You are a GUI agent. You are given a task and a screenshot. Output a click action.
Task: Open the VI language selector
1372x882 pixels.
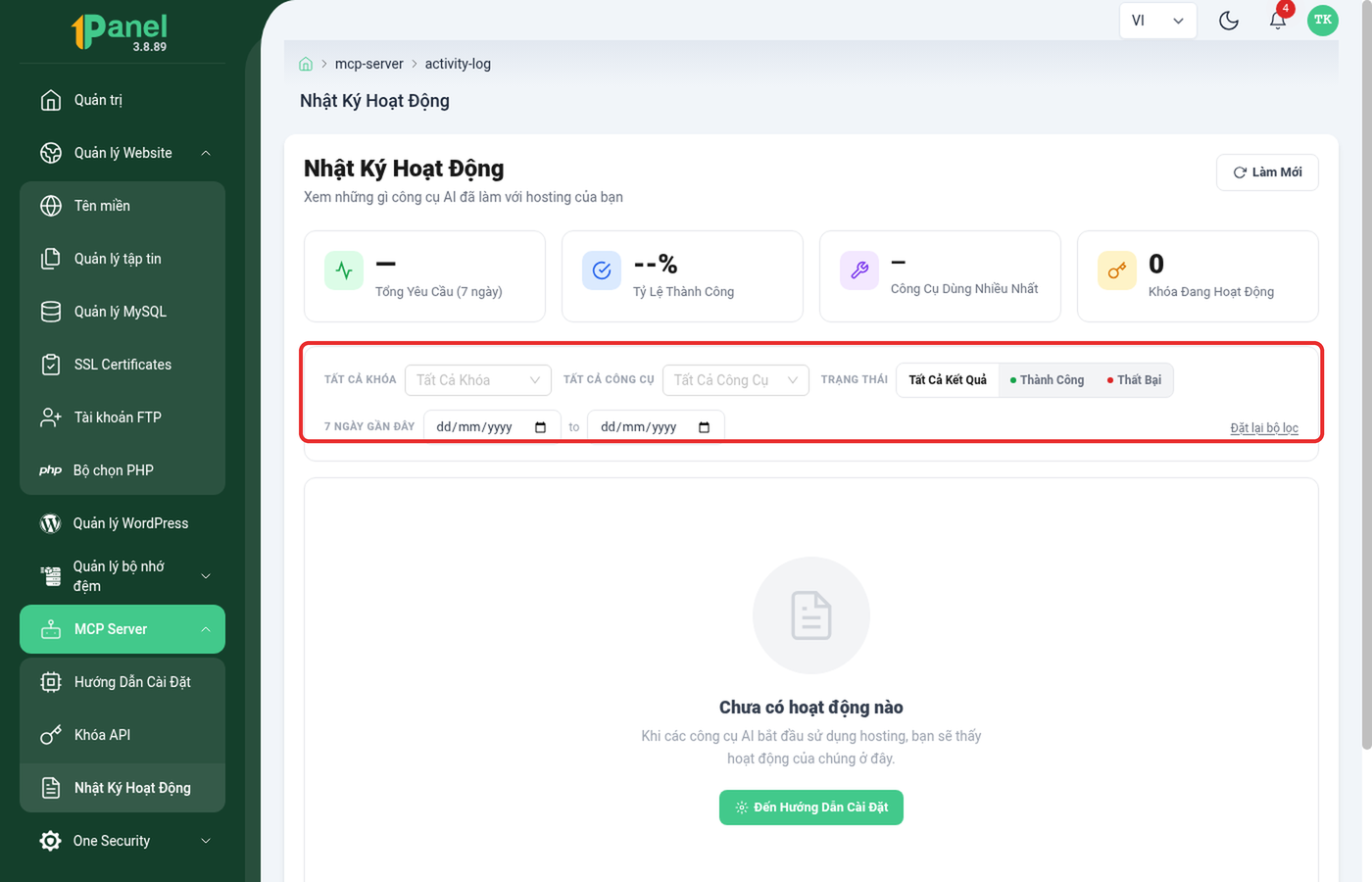pos(1157,21)
